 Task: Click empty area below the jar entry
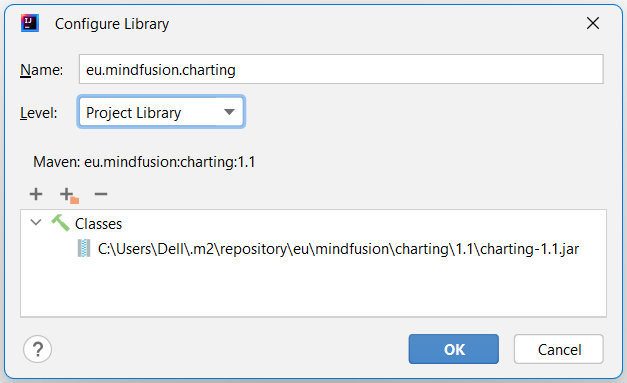313,288
